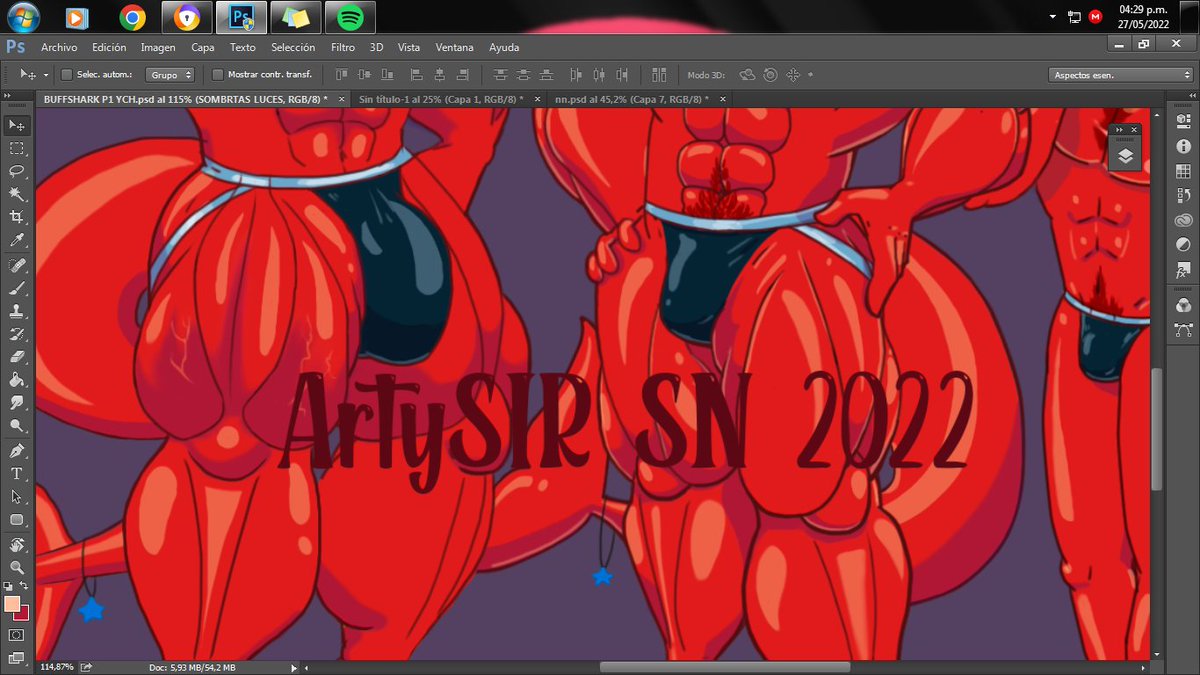Click the 3D rotate mode icon
This screenshot has height=675, width=1200.
coord(747,75)
